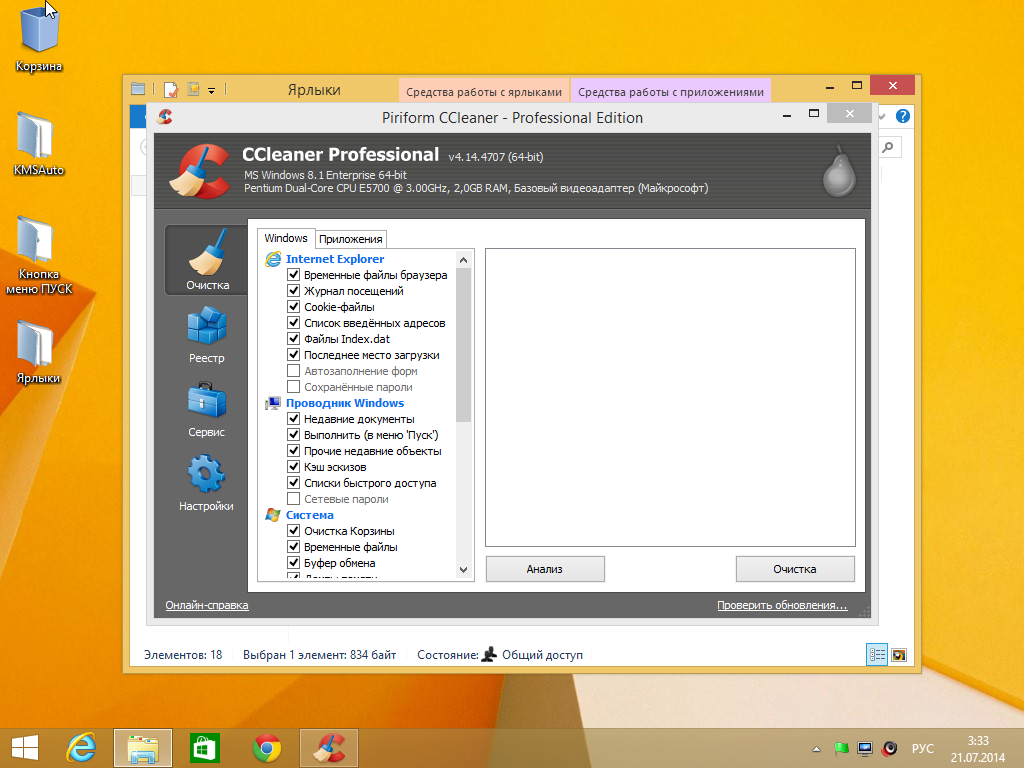Select the KMSAuto desktop folder
Viewport: 1024px width, 768px height.
(39, 144)
